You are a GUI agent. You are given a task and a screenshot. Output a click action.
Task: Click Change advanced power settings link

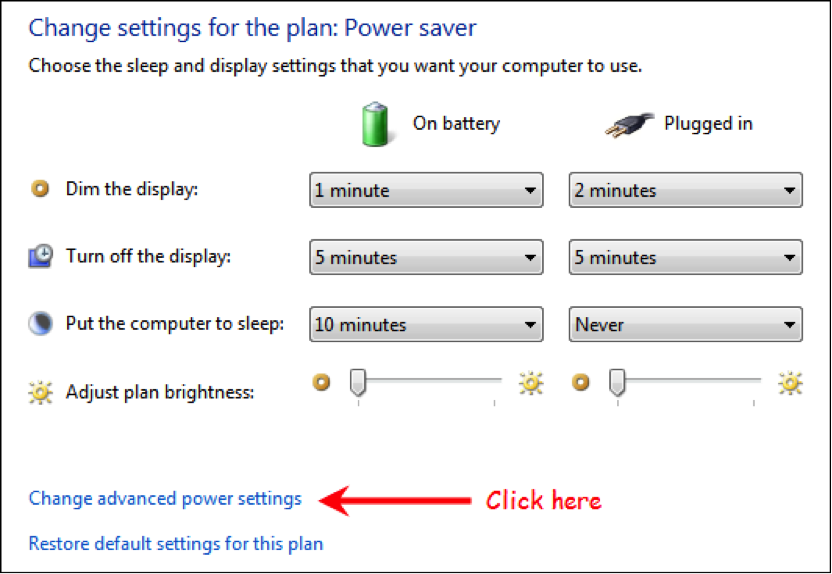click(165, 499)
